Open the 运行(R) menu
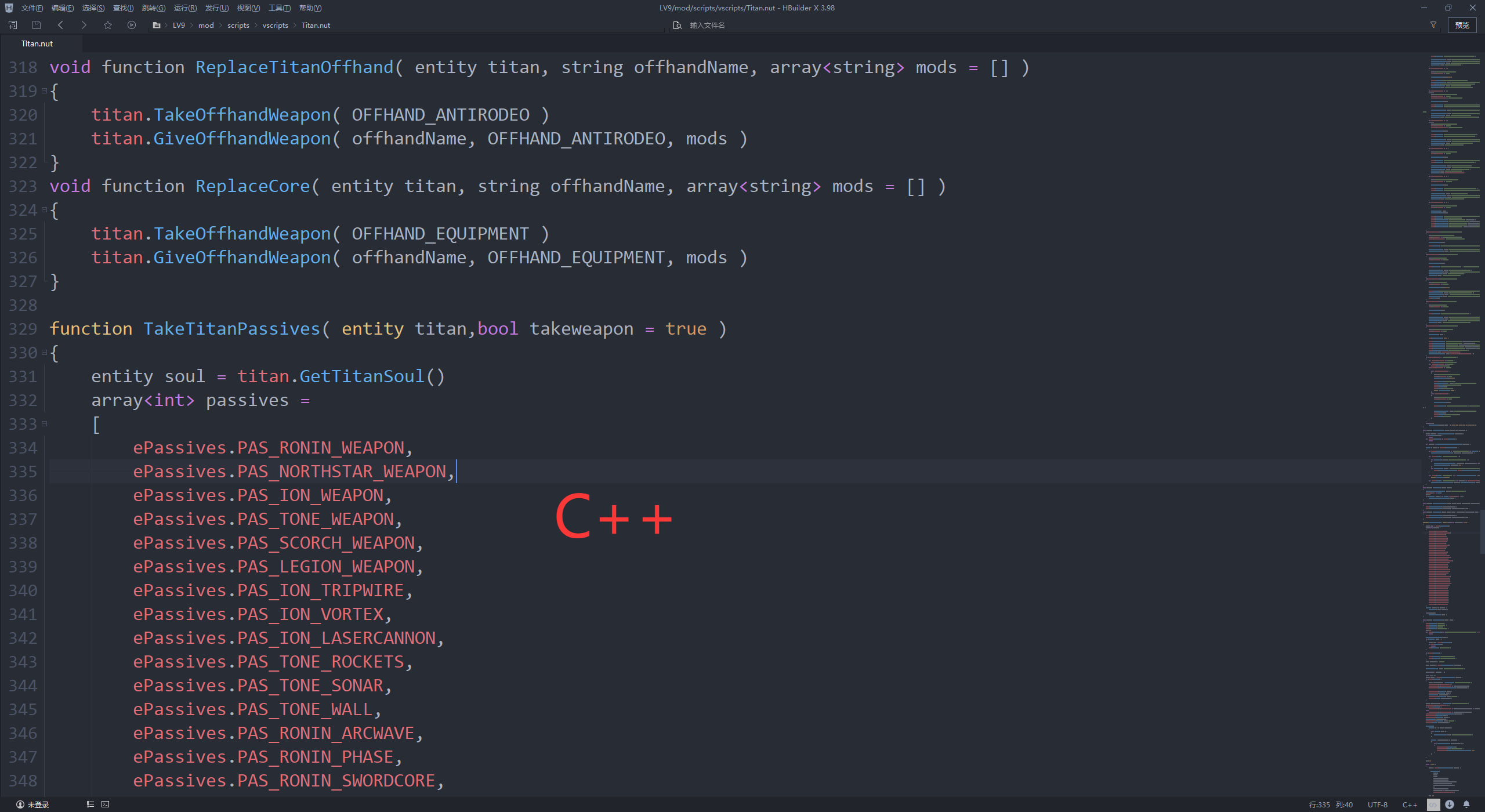Viewport: 1485px width, 812px height. click(x=185, y=8)
